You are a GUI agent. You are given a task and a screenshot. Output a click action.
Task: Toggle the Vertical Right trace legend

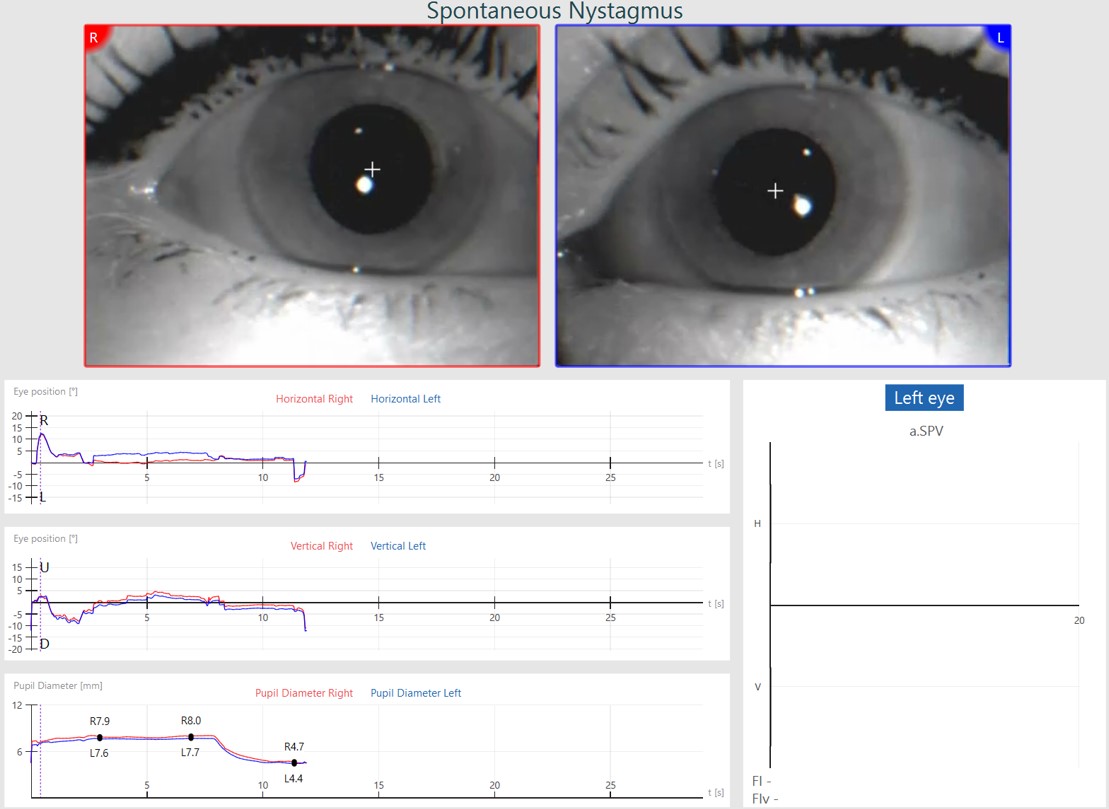click(321, 546)
